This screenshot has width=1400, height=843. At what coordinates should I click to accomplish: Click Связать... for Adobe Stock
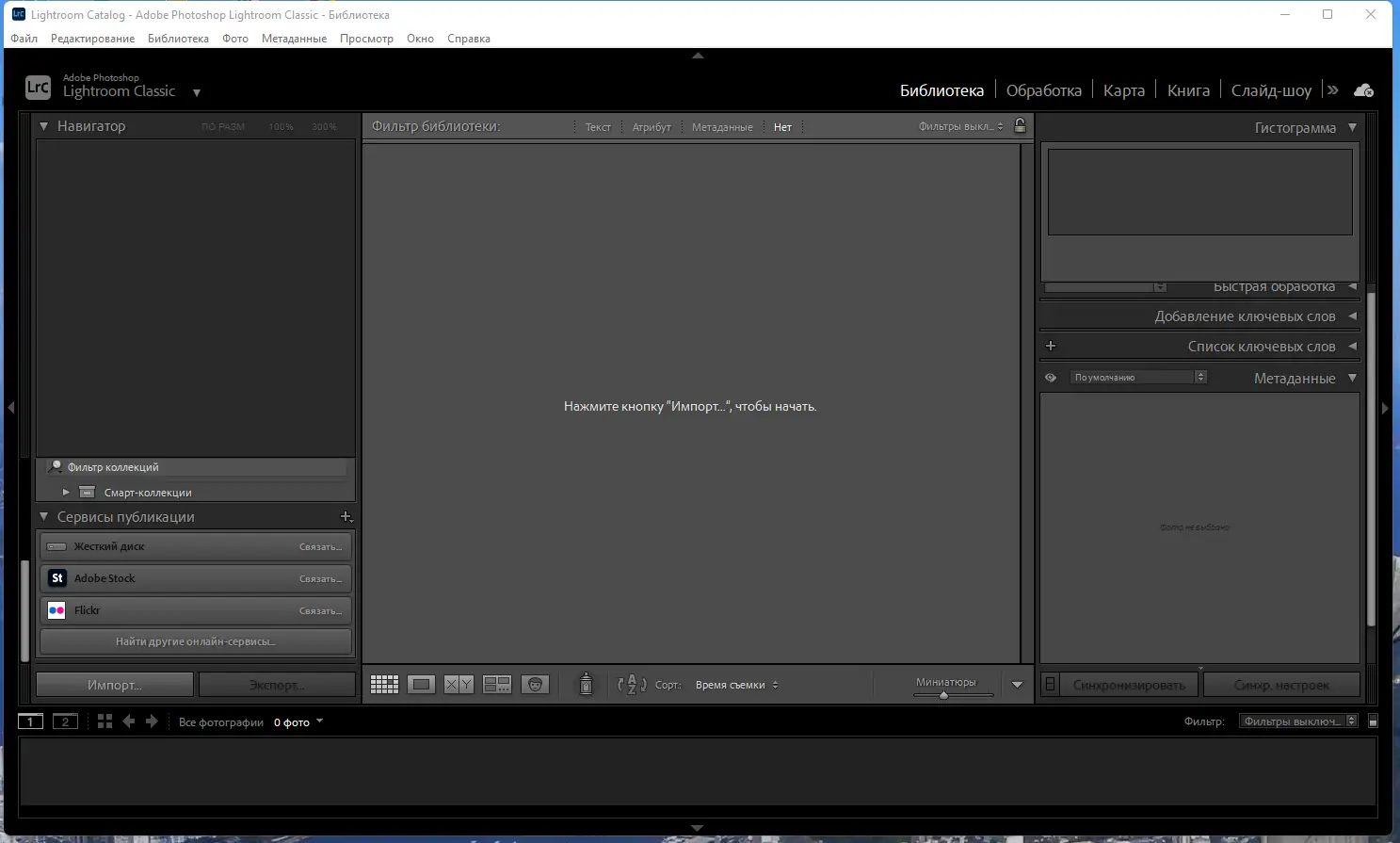click(320, 578)
